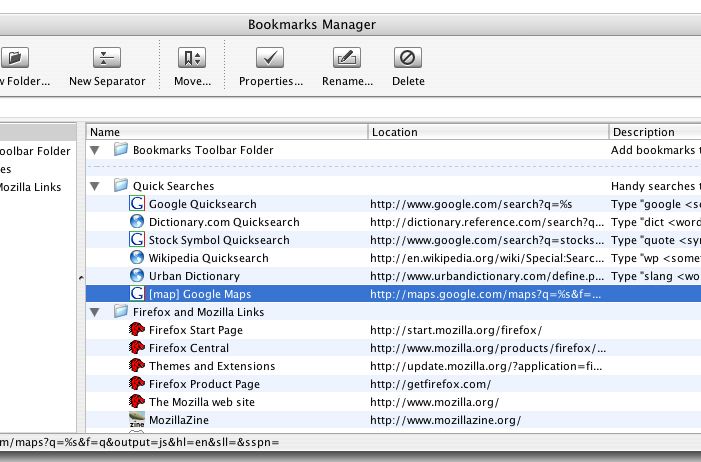Click the Firefox Product Page dino icon
Image resolution: width=701 pixels, height=462 pixels.
pos(137,383)
